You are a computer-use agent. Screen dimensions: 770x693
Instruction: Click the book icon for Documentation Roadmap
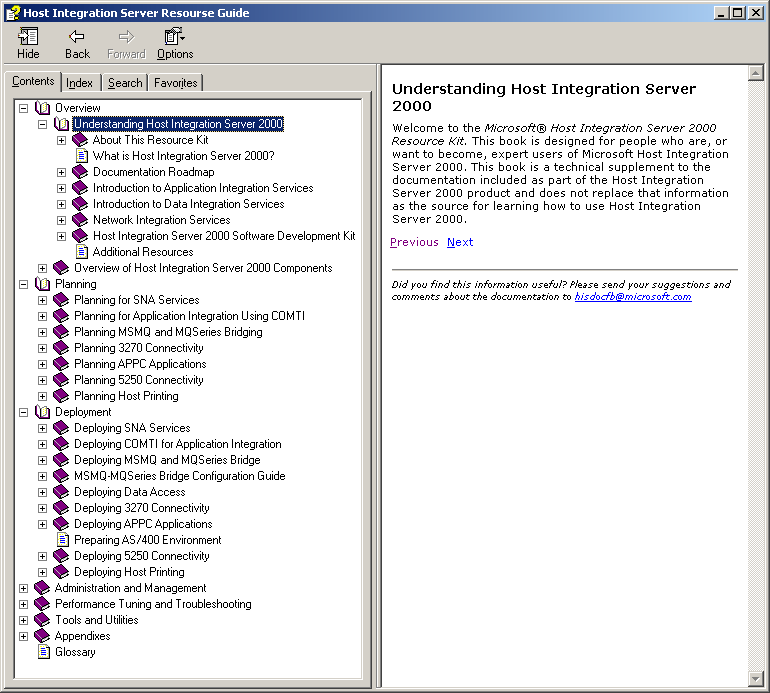[x=80, y=172]
